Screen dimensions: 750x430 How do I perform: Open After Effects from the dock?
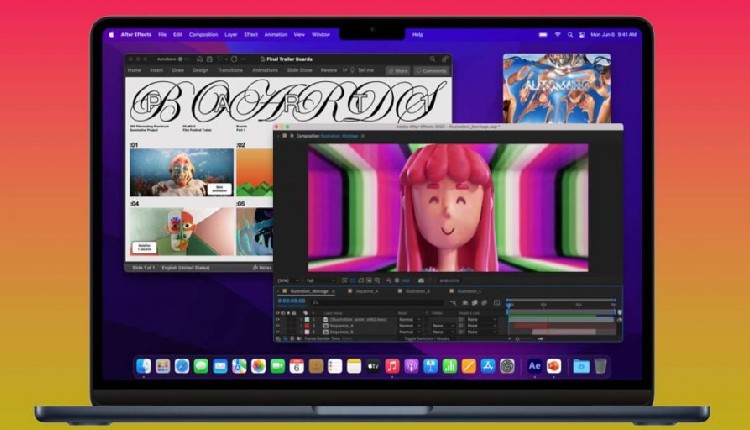tap(535, 367)
